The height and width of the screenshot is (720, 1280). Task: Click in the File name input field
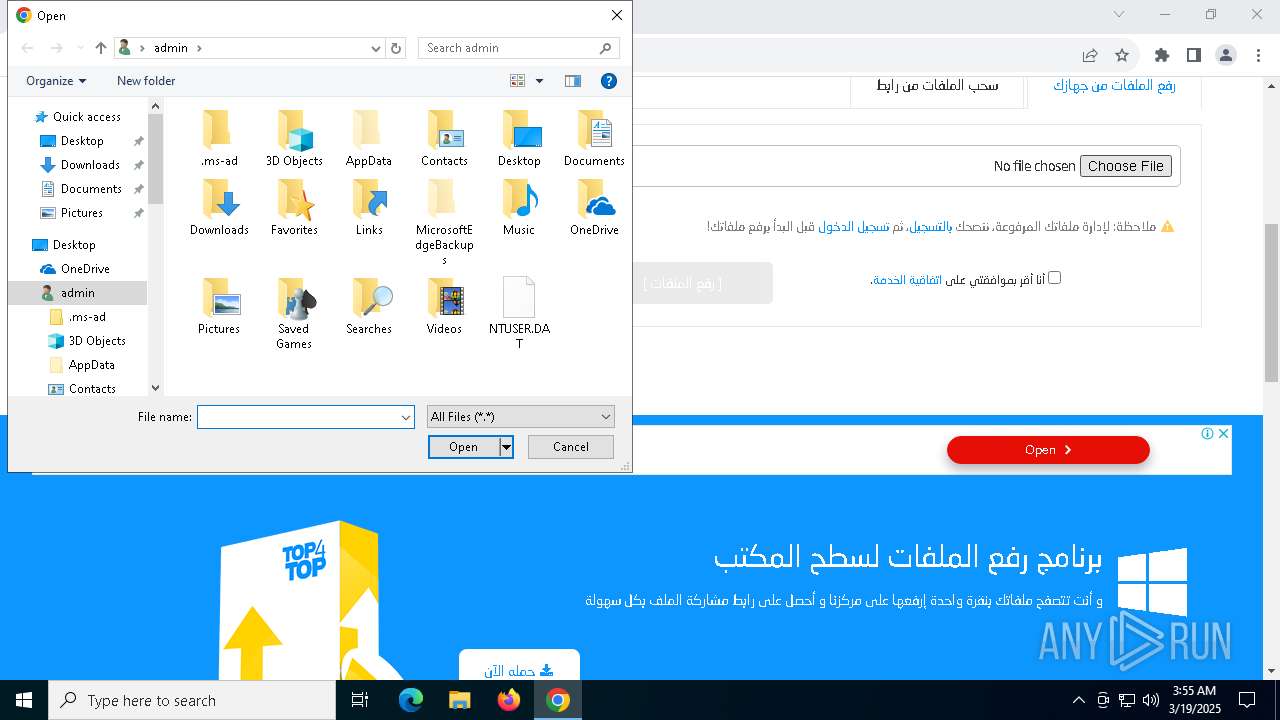(298, 417)
